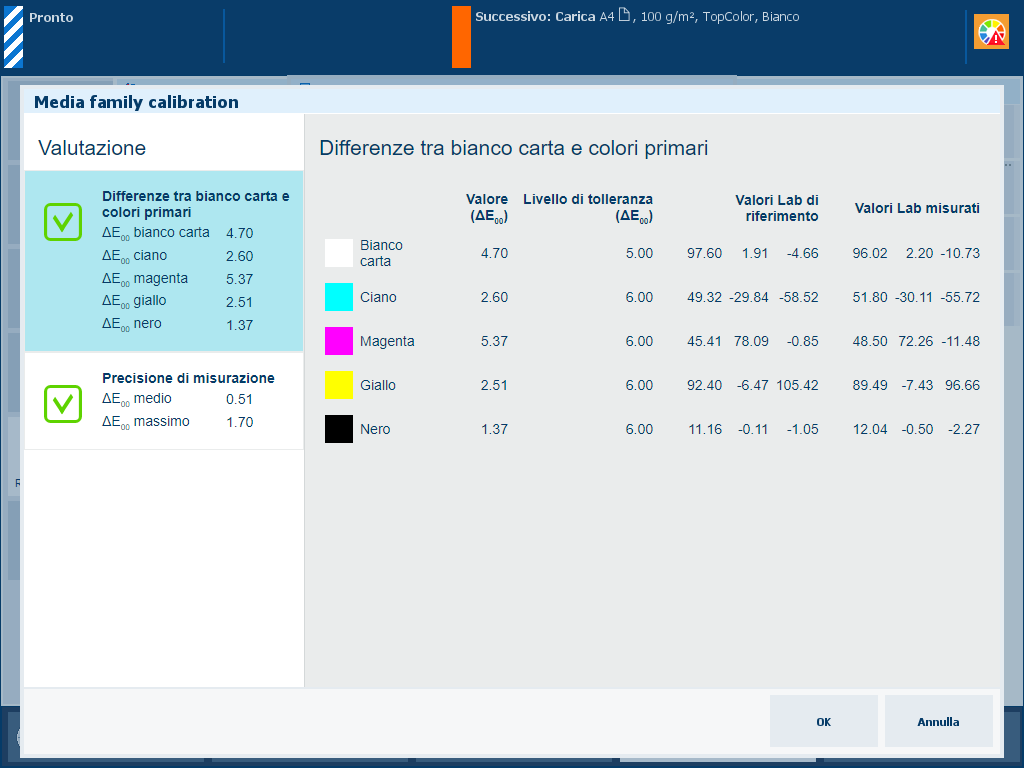Viewport: 1024px width, 768px height.
Task: Click ΔE00 nero entry in left panel
Action: [178, 324]
